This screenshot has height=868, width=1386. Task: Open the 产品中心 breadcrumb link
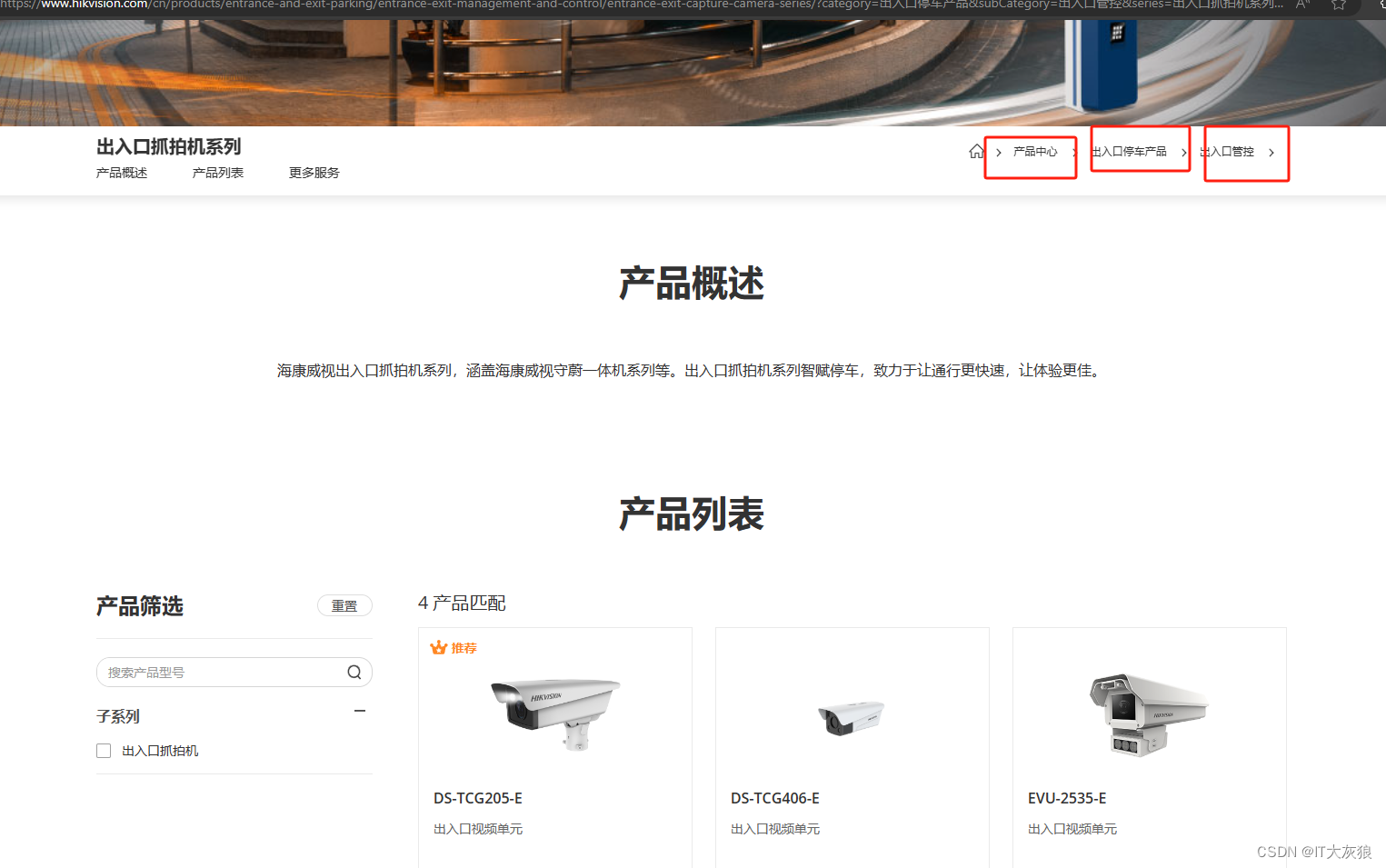point(1035,152)
